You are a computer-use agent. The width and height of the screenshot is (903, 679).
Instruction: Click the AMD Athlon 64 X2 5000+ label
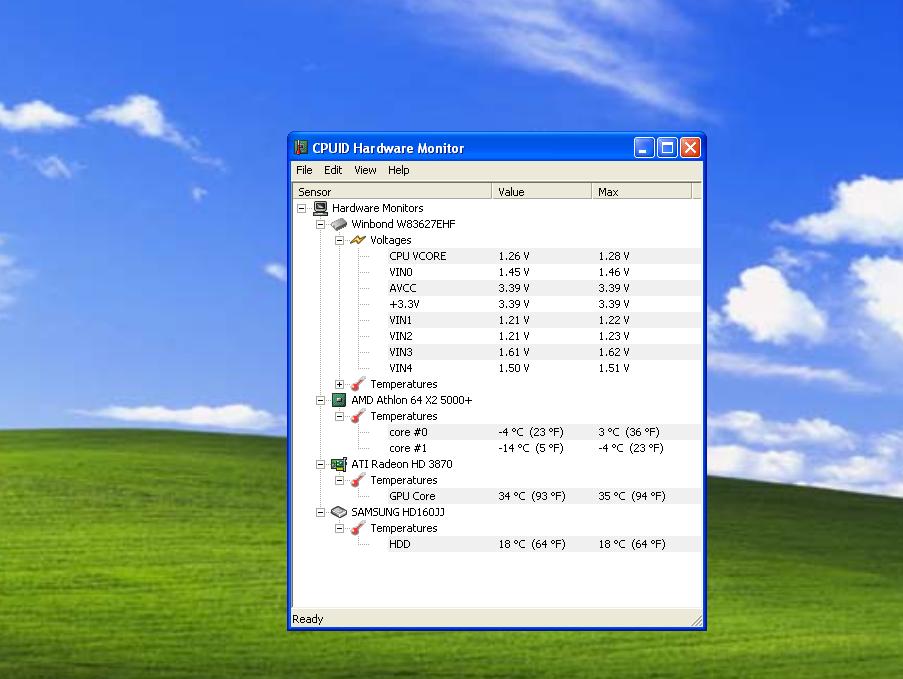point(411,400)
